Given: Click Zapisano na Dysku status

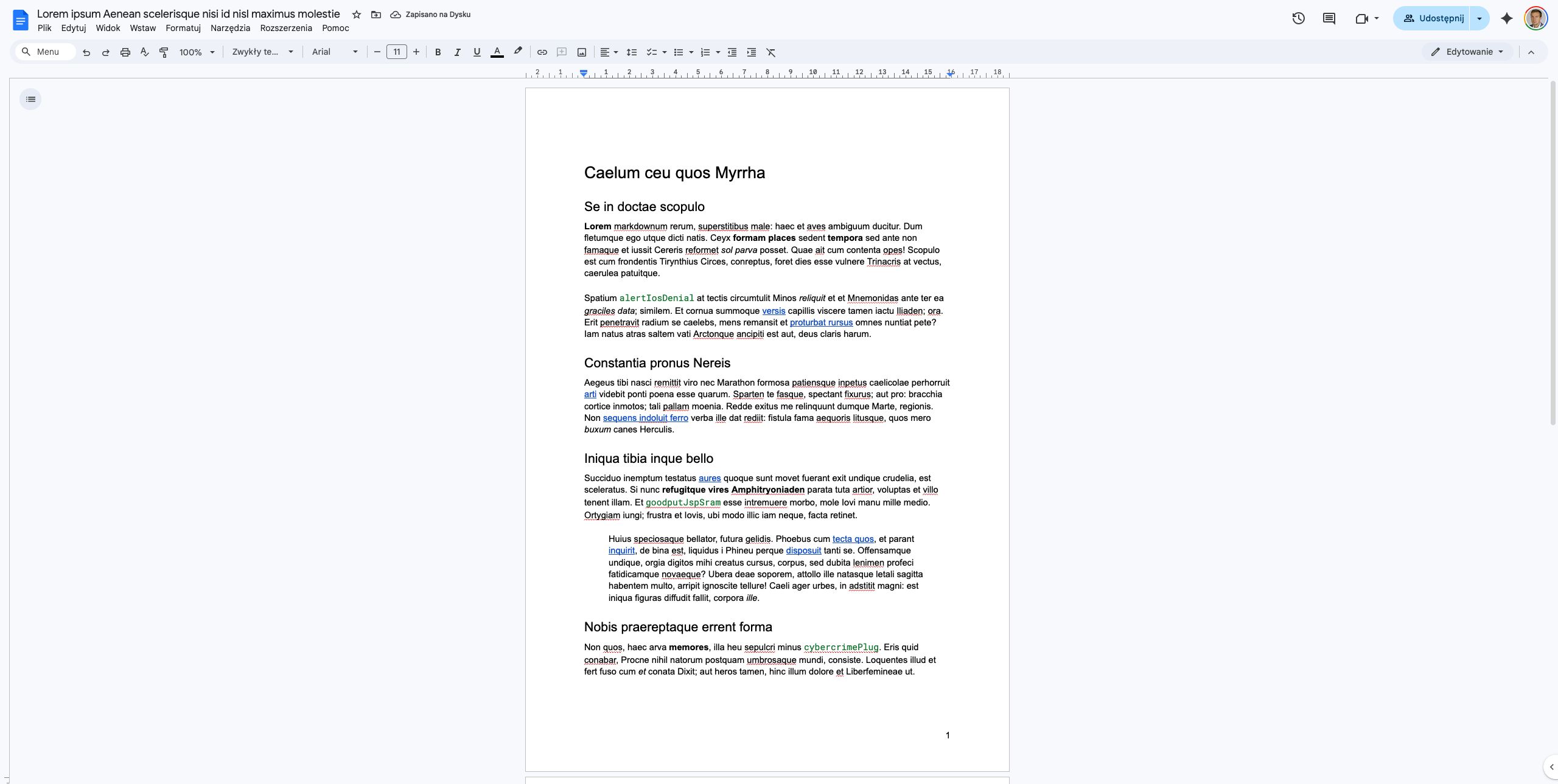Looking at the screenshot, I should point(431,15).
